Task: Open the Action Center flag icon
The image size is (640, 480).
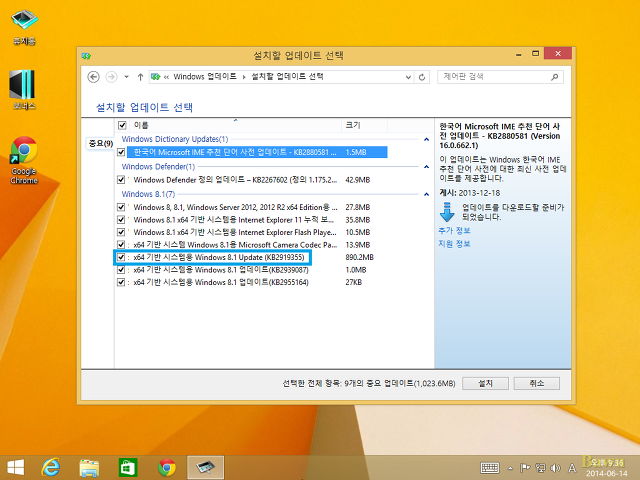Action: pyautogui.click(x=525, y=468)
